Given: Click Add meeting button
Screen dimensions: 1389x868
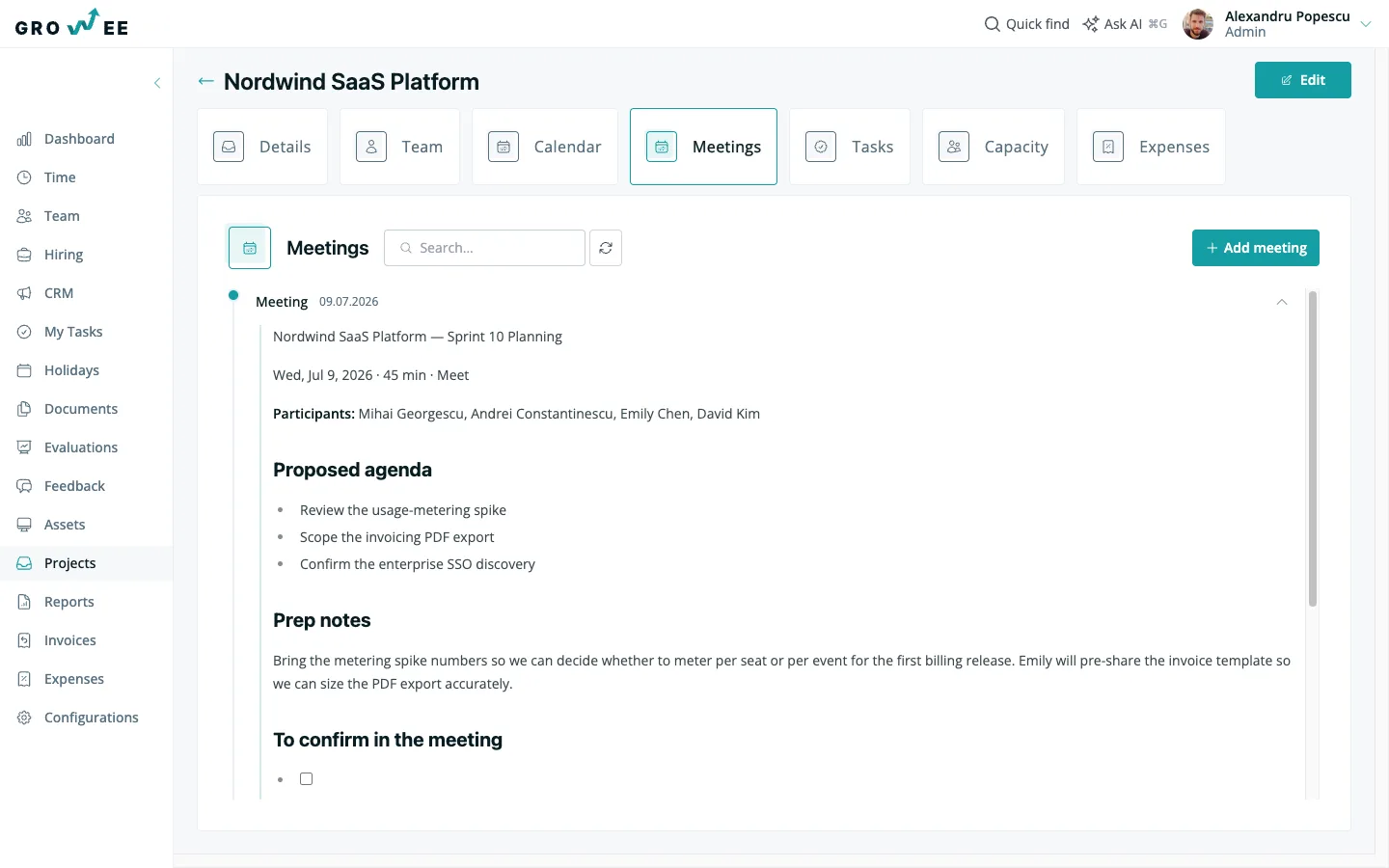Looking at the screenshot, I should pos(1256,248).
